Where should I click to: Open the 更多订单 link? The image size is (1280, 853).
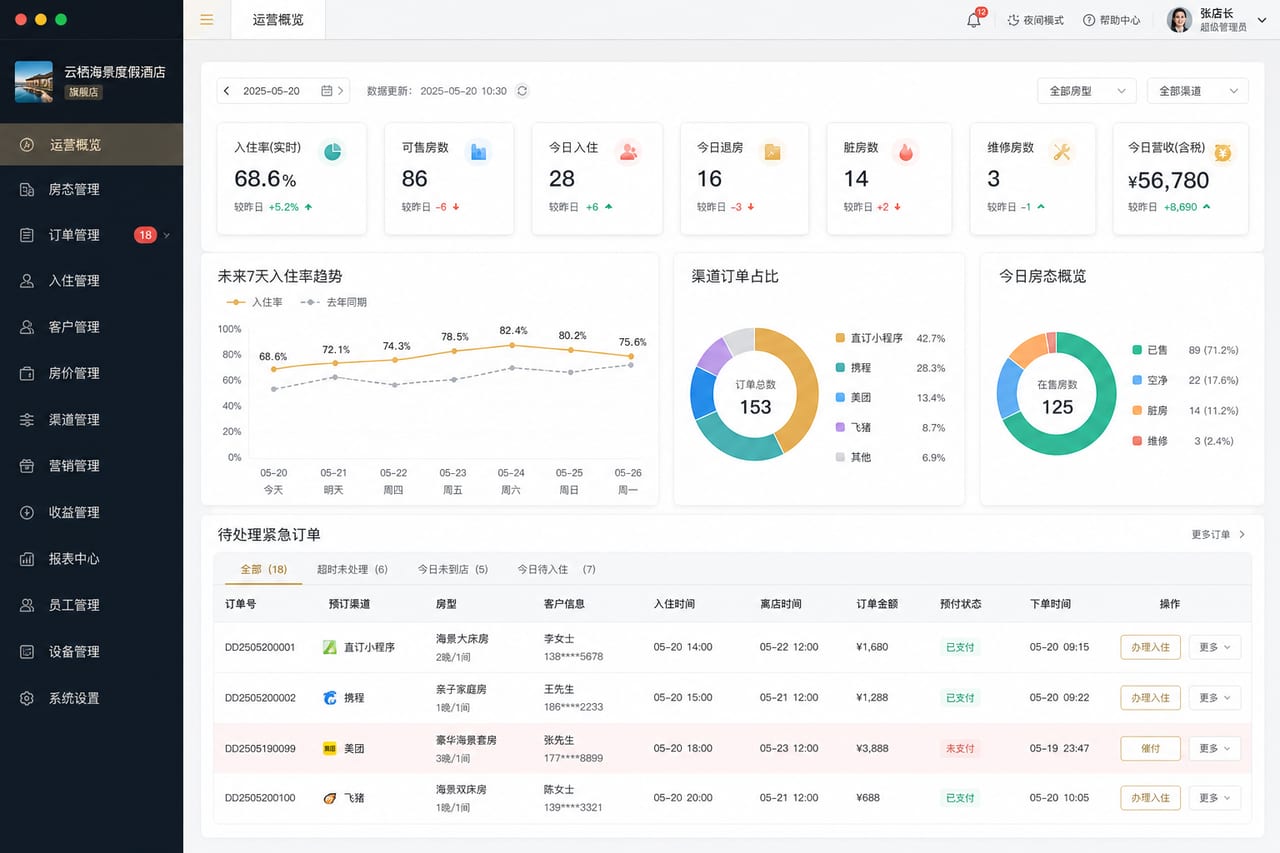(1218, 535)
